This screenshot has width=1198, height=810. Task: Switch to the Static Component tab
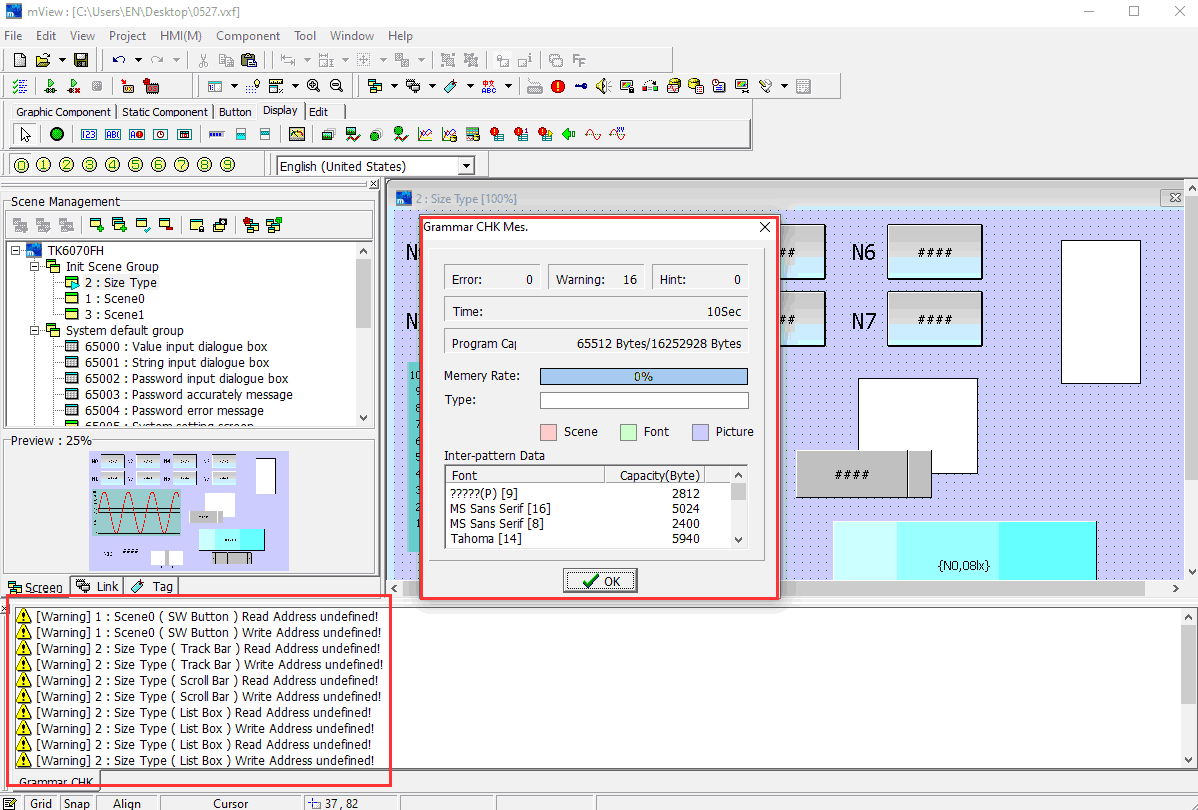pyautogui.click(x=165, y=112)
